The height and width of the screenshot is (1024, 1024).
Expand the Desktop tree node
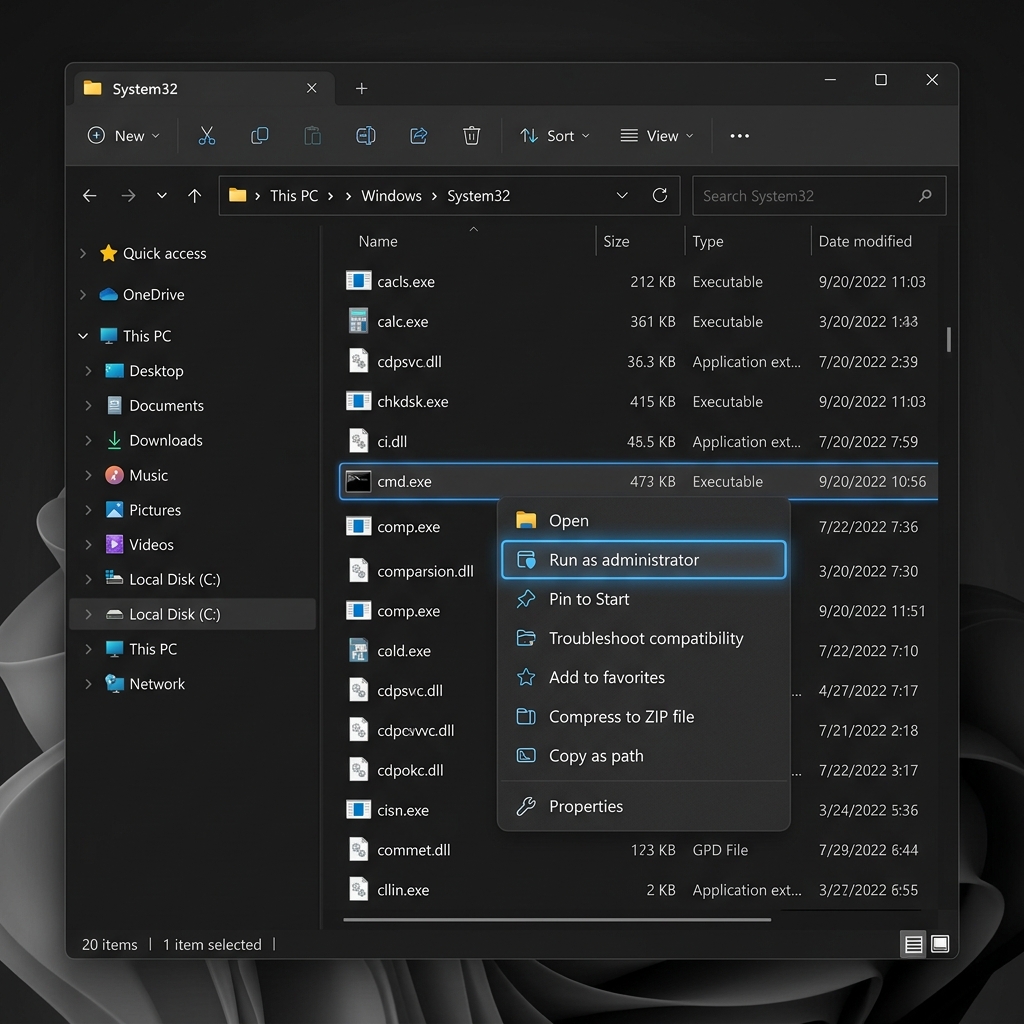[x=88, y=371]
